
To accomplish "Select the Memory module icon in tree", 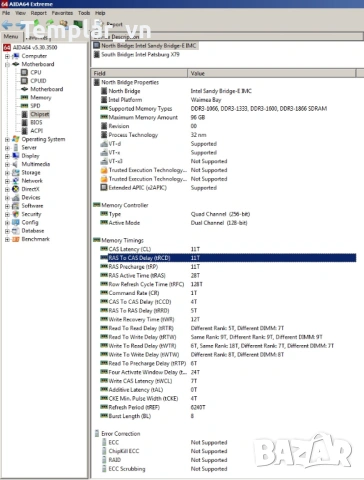I will 24,97.
